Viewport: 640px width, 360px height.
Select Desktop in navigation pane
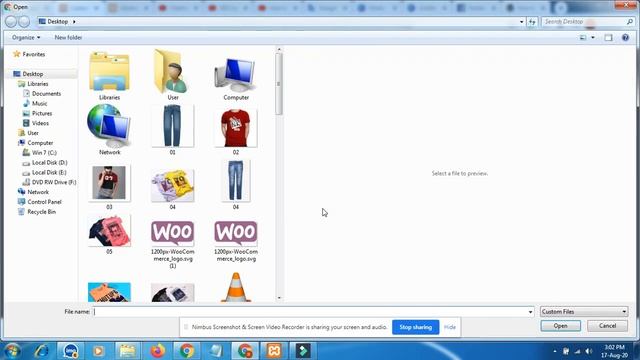pos(33,74)
